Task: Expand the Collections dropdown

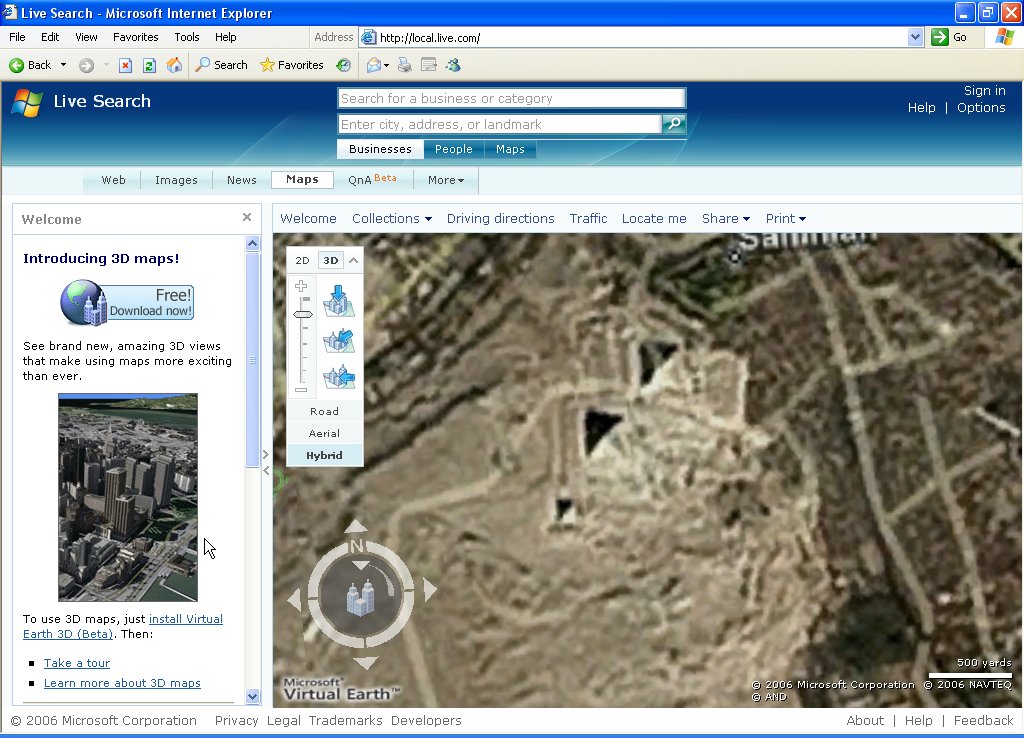Action: click(x=392, y=219)
